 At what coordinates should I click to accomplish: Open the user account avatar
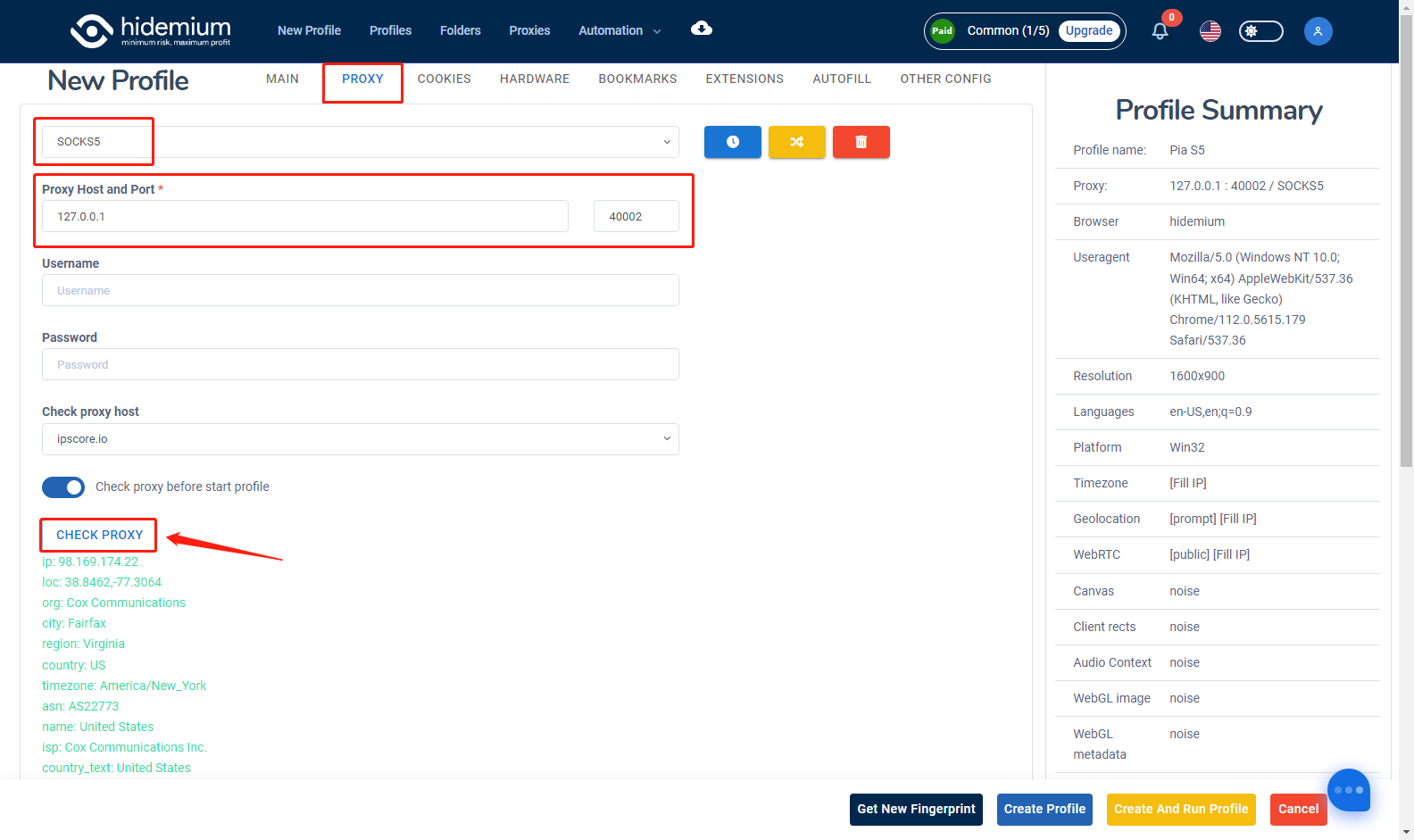point(1318,31)
